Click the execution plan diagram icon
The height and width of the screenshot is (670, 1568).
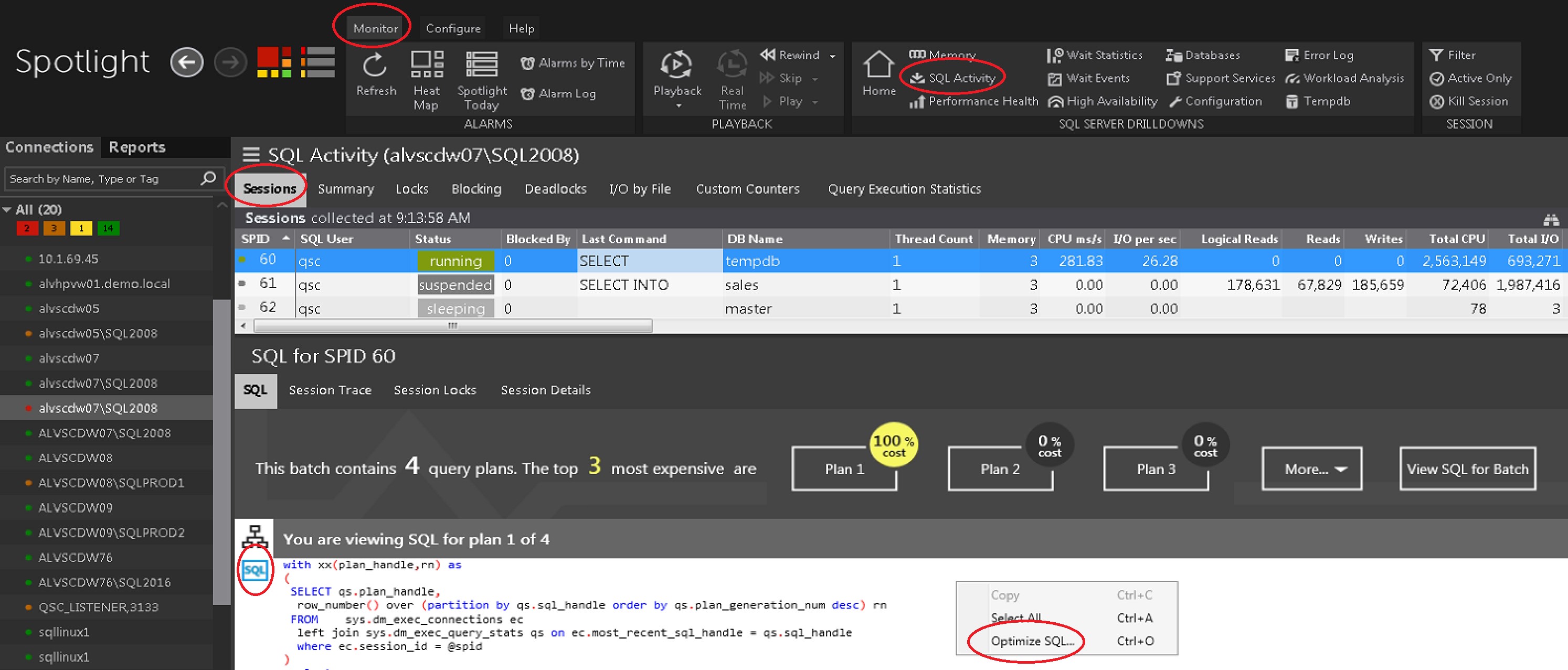255,537
